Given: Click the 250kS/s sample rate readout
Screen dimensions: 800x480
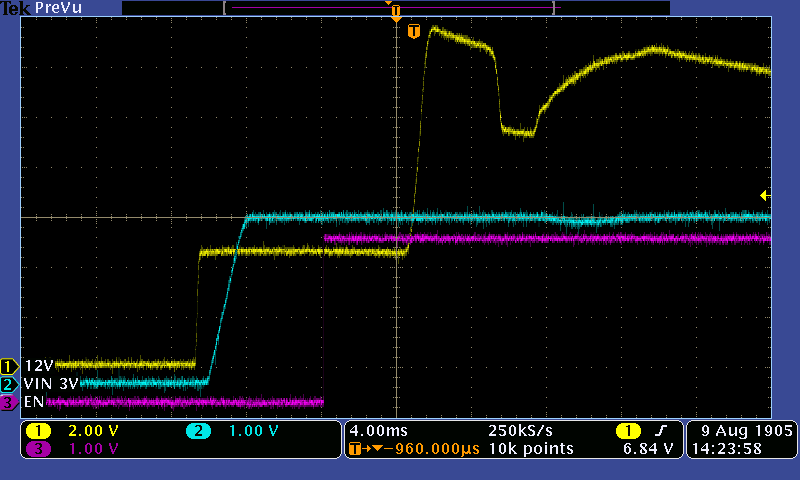Looking at the screenshot, I should pyautogui.click(x=520, y=431).
